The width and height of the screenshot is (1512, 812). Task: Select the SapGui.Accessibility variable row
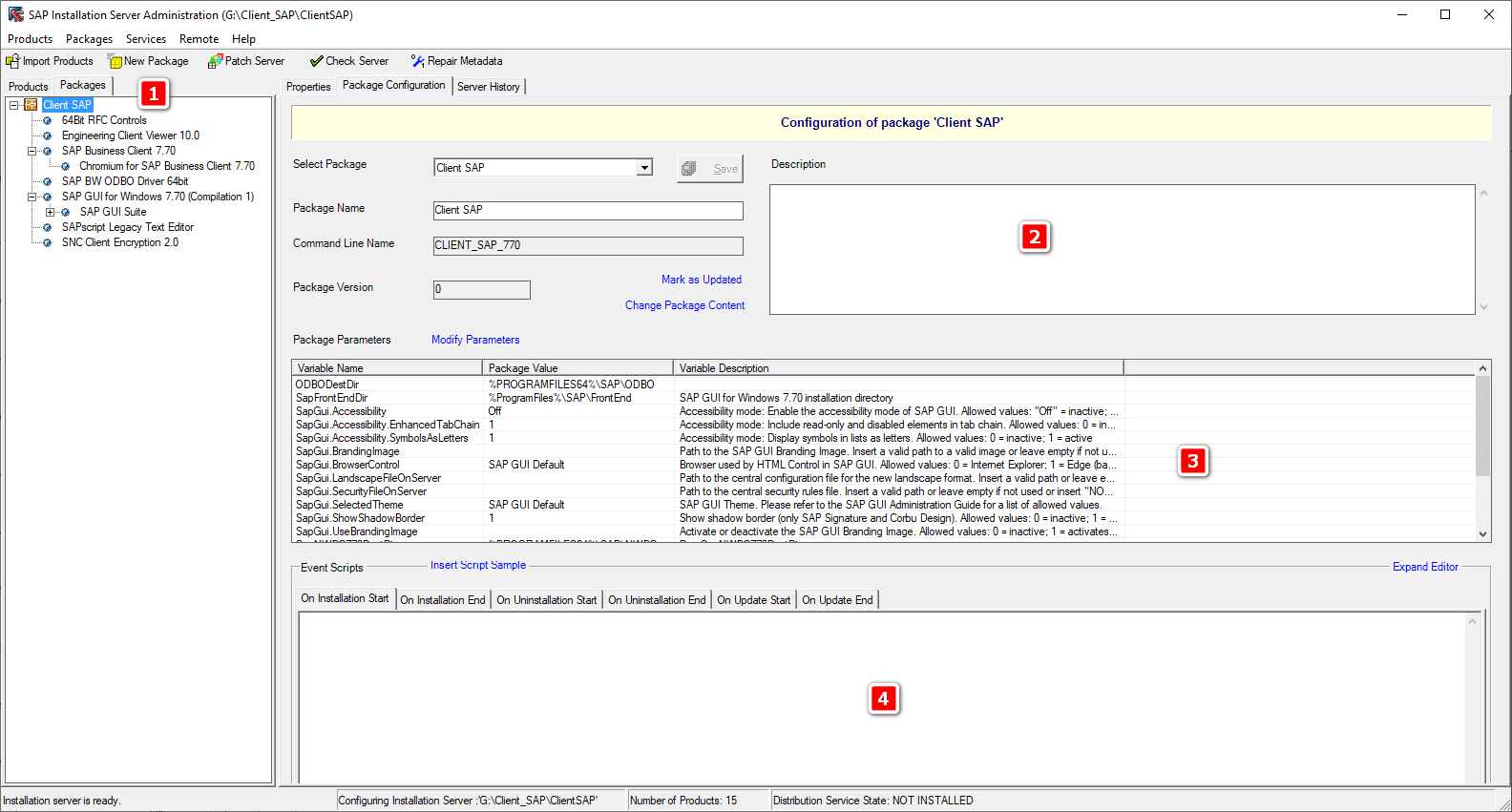(884, 411)
